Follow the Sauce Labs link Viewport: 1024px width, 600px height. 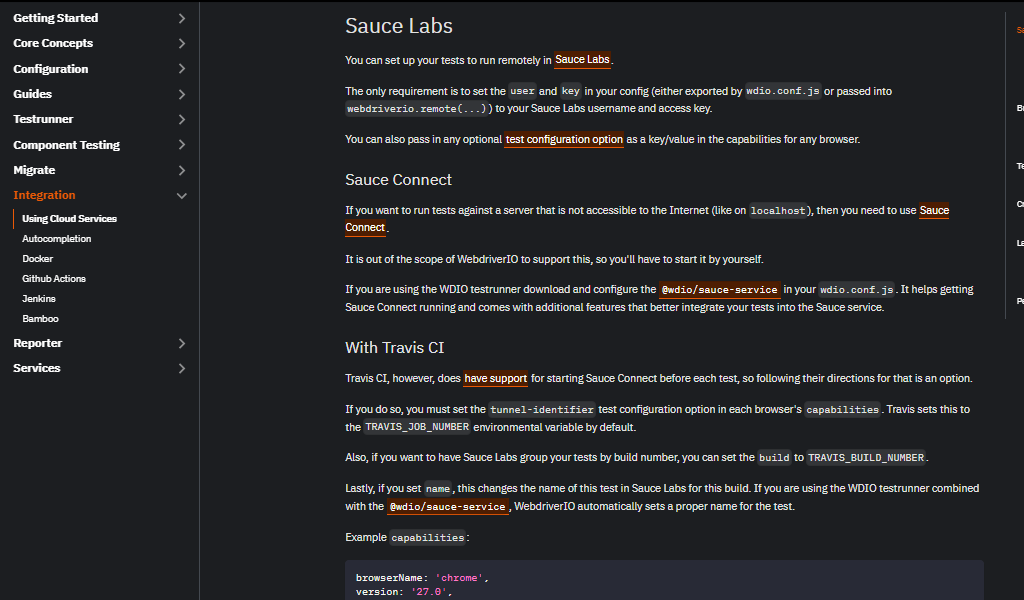[583, 60]
